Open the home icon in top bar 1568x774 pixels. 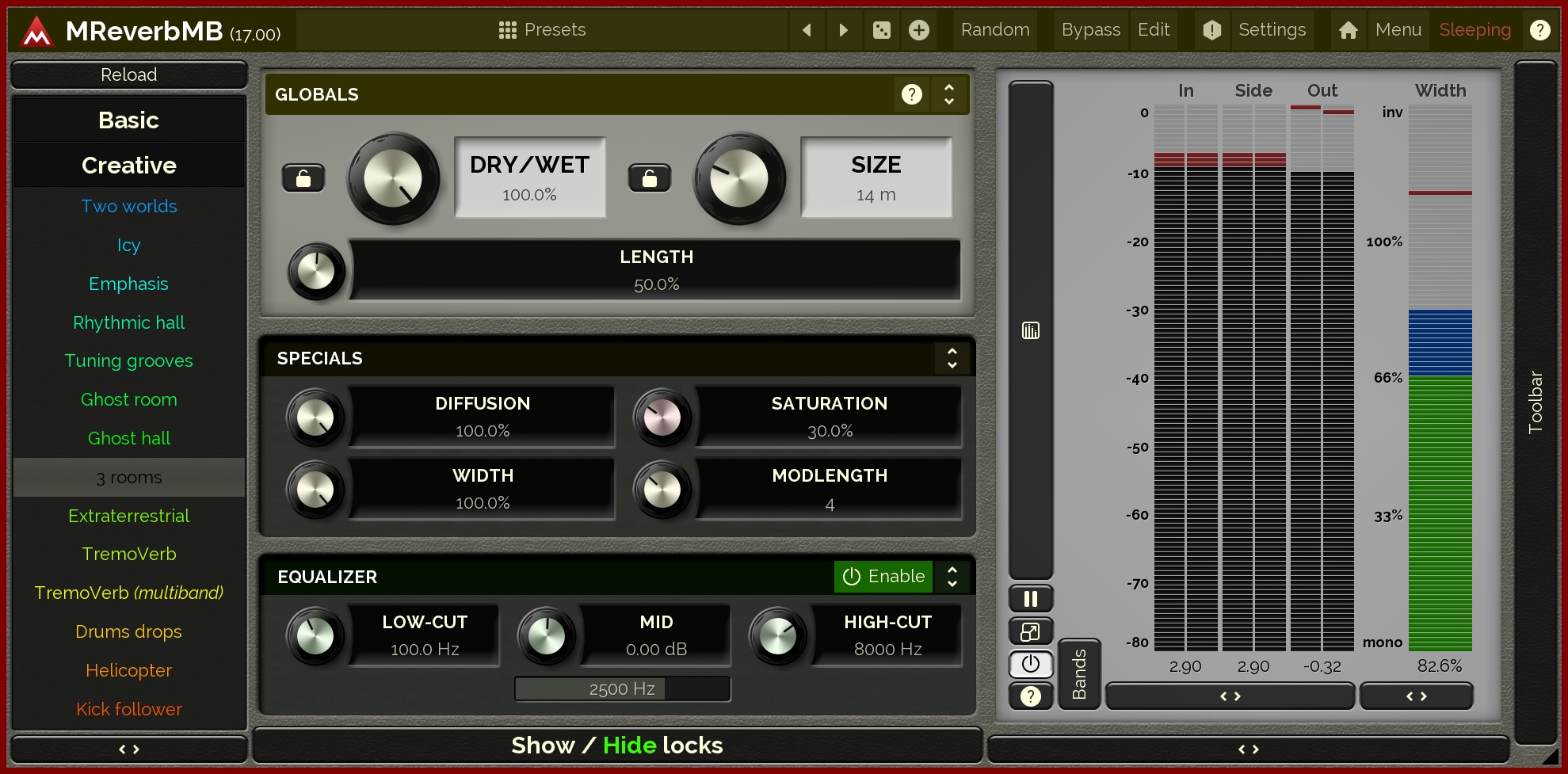[x=1348, y=30]
